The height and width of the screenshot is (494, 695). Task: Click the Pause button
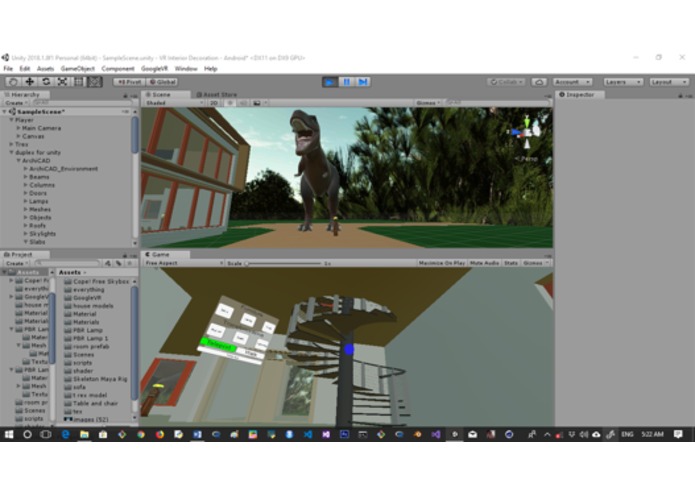(346, 82)
